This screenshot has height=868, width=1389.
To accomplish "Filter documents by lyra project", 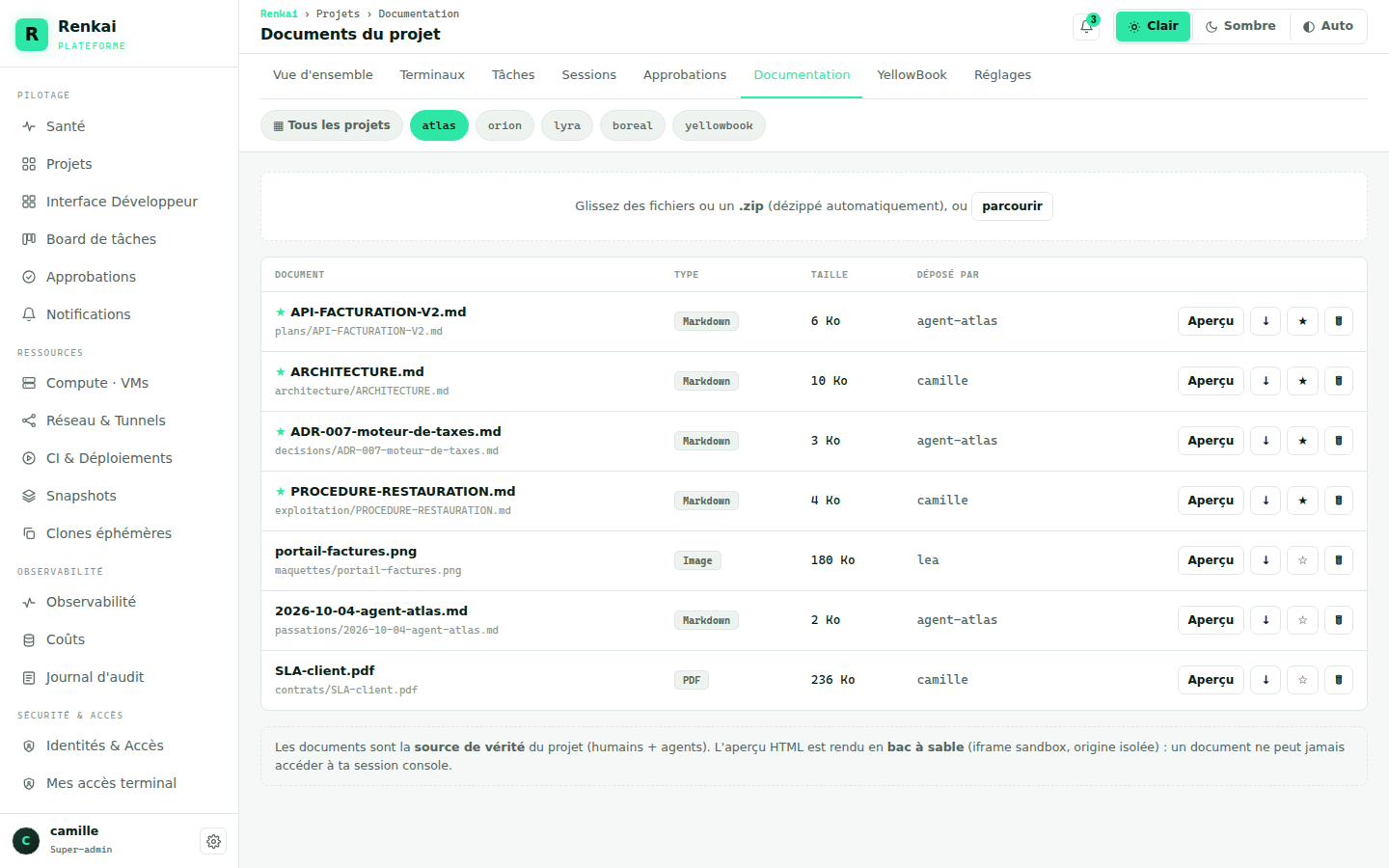I will (x=567, y=125).
